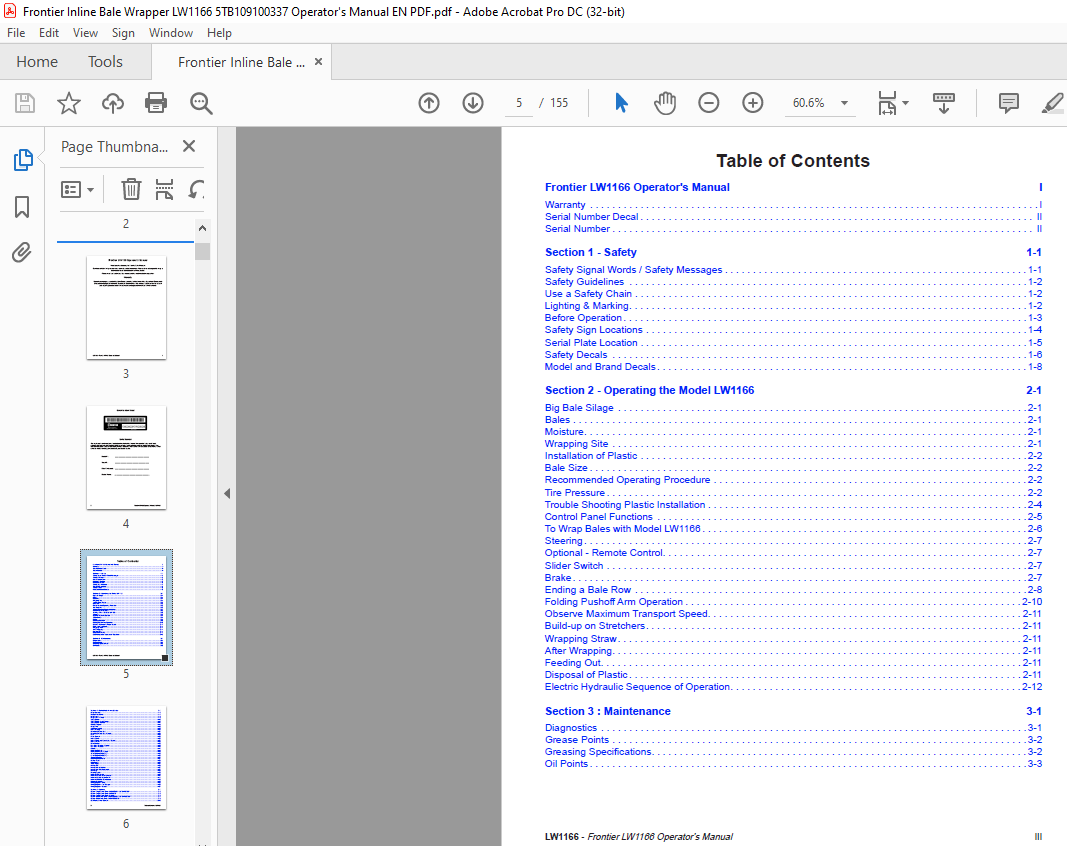Viewport: 1067px width, 846px height.
Task: Click the fit page scrolling icon
Action: tap(887, 103)
